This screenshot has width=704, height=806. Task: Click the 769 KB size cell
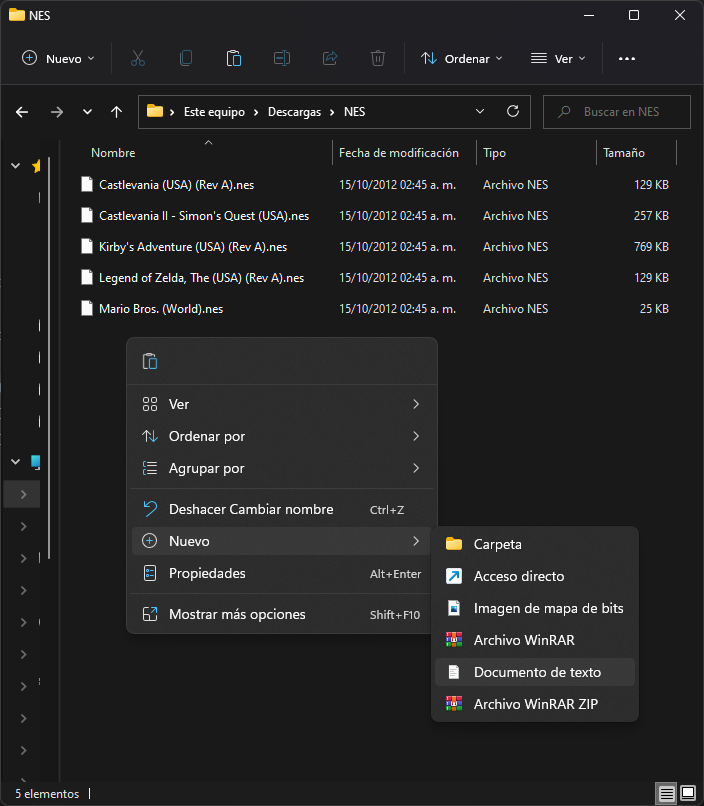[651, 247]
